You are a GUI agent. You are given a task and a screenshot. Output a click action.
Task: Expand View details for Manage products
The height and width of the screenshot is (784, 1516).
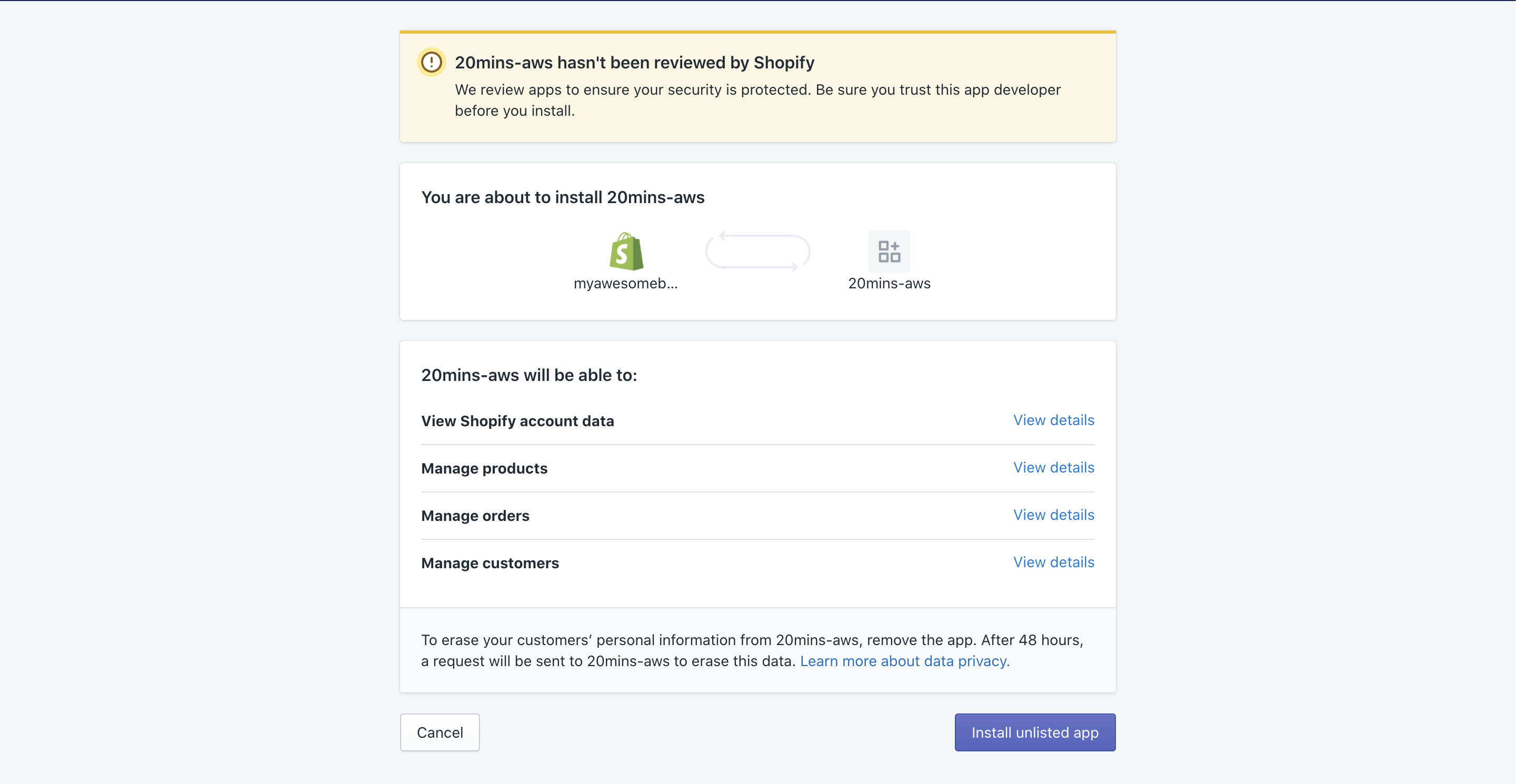[x=1053, y=468]
